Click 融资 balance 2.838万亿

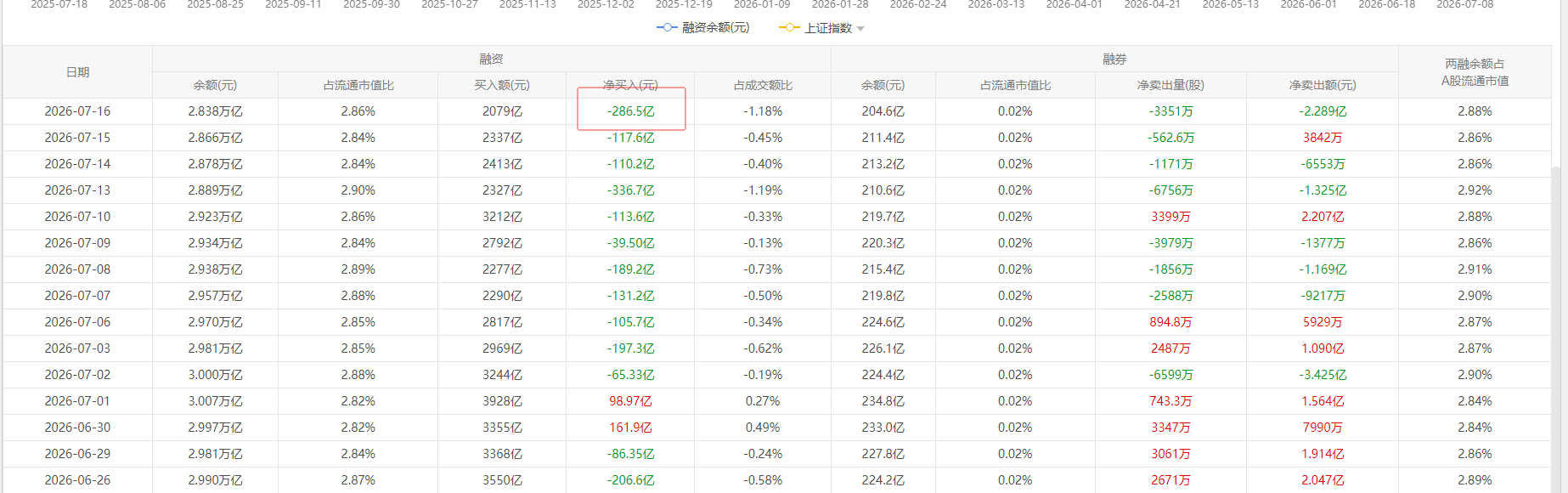[215, 111]
